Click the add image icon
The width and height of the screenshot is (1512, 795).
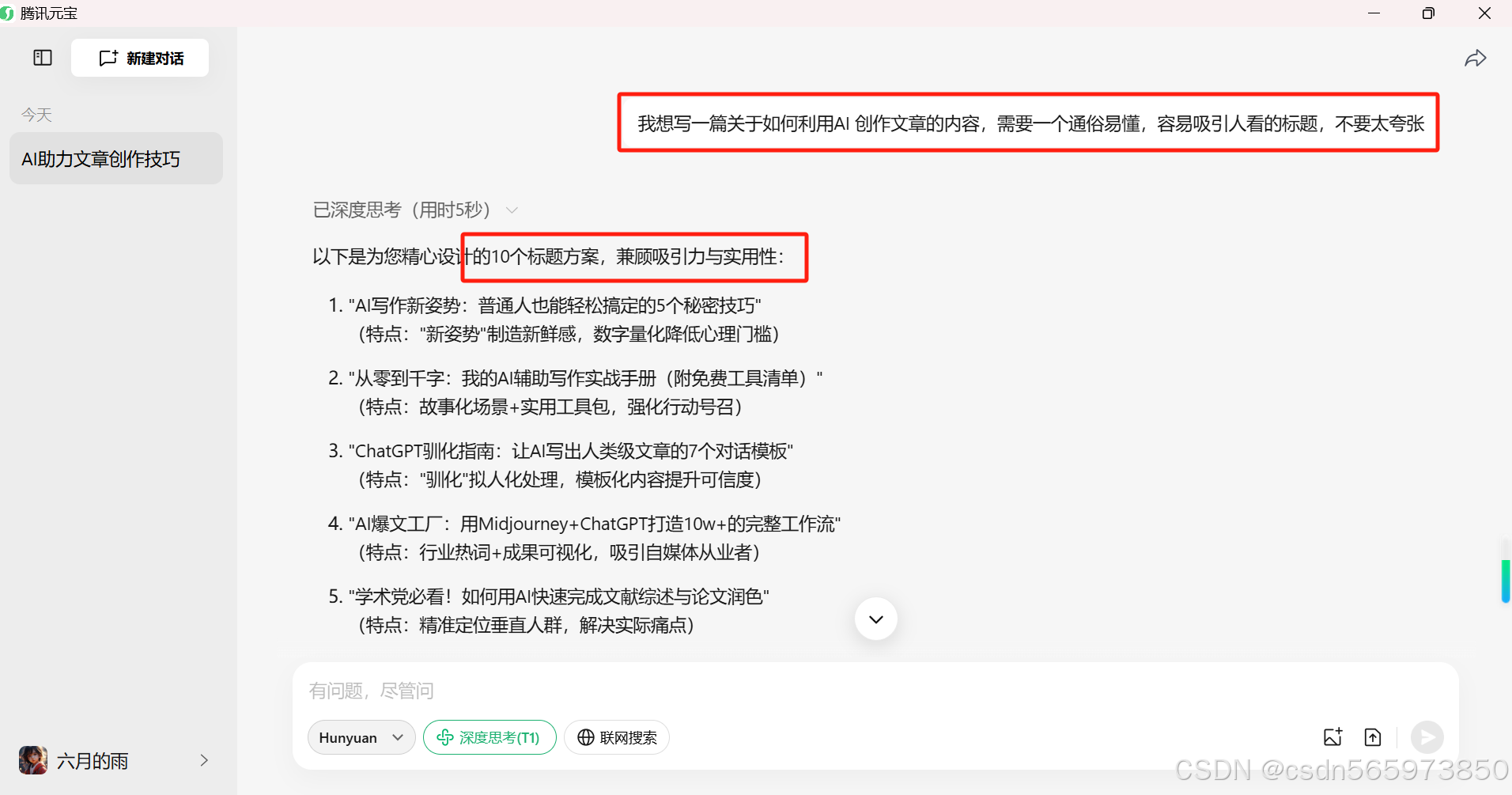(x=1332, y=737)
